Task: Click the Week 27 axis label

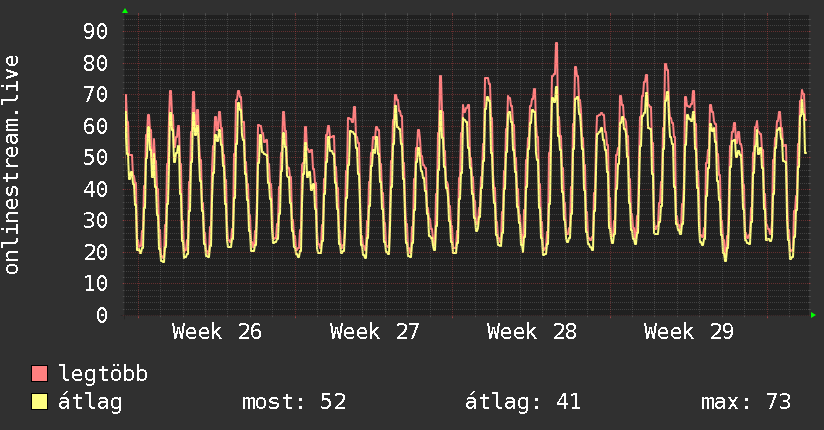Action: (x=374, y=331)
